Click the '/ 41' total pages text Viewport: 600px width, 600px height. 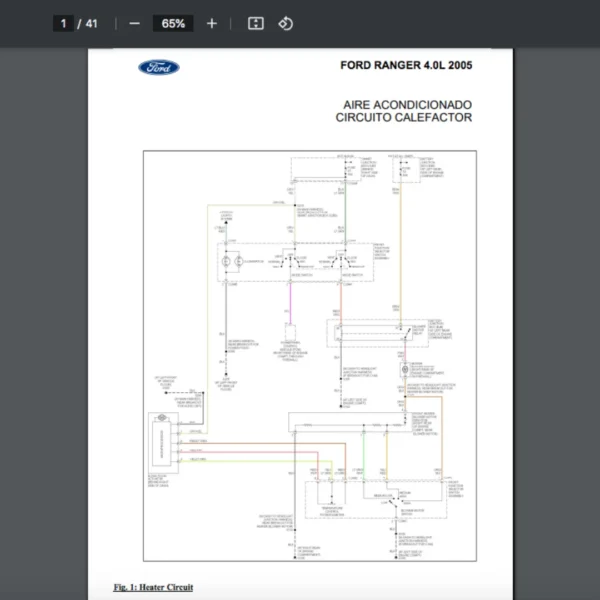tap(87, 24)
